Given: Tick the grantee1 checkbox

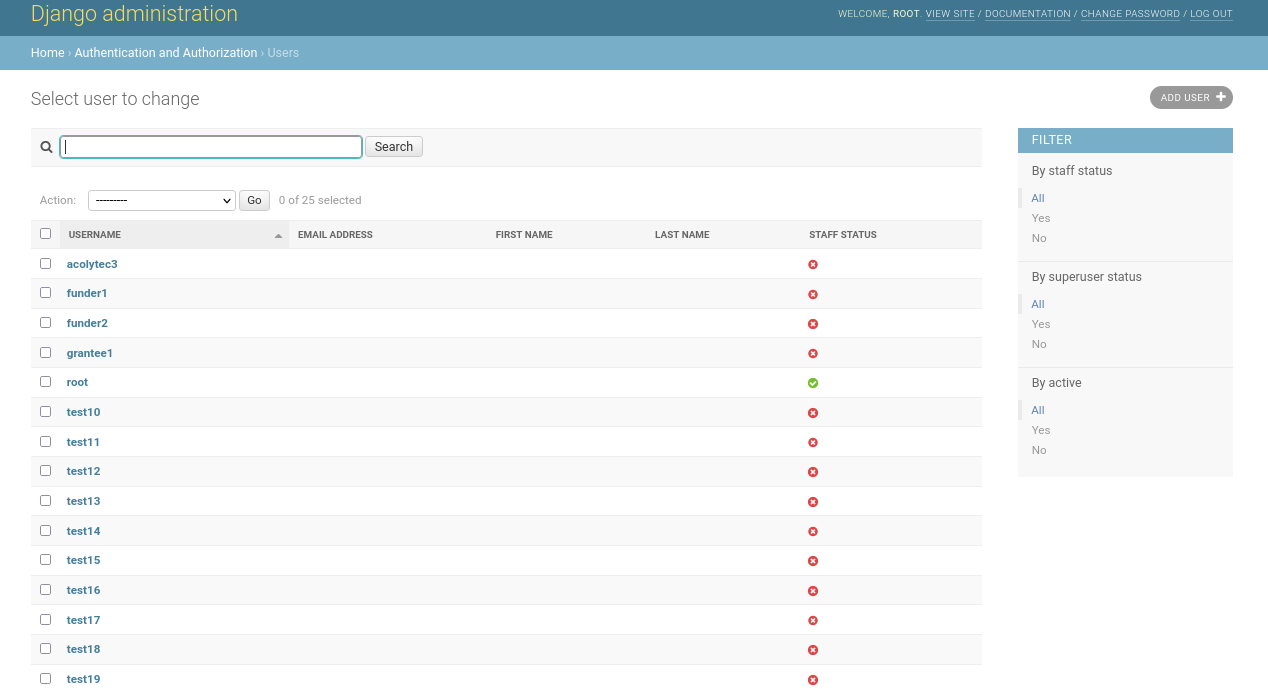Looking at the screenshot, I should (x=45, y=352).
